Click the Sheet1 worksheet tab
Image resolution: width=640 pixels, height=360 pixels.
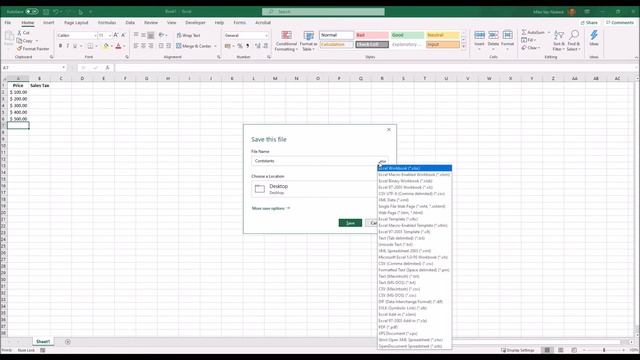43,342
